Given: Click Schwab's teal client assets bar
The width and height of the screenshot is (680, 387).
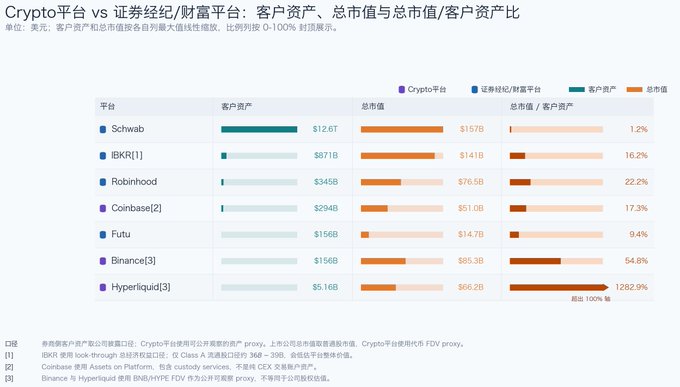Looking at the screenshot, I should click(259, 129).
